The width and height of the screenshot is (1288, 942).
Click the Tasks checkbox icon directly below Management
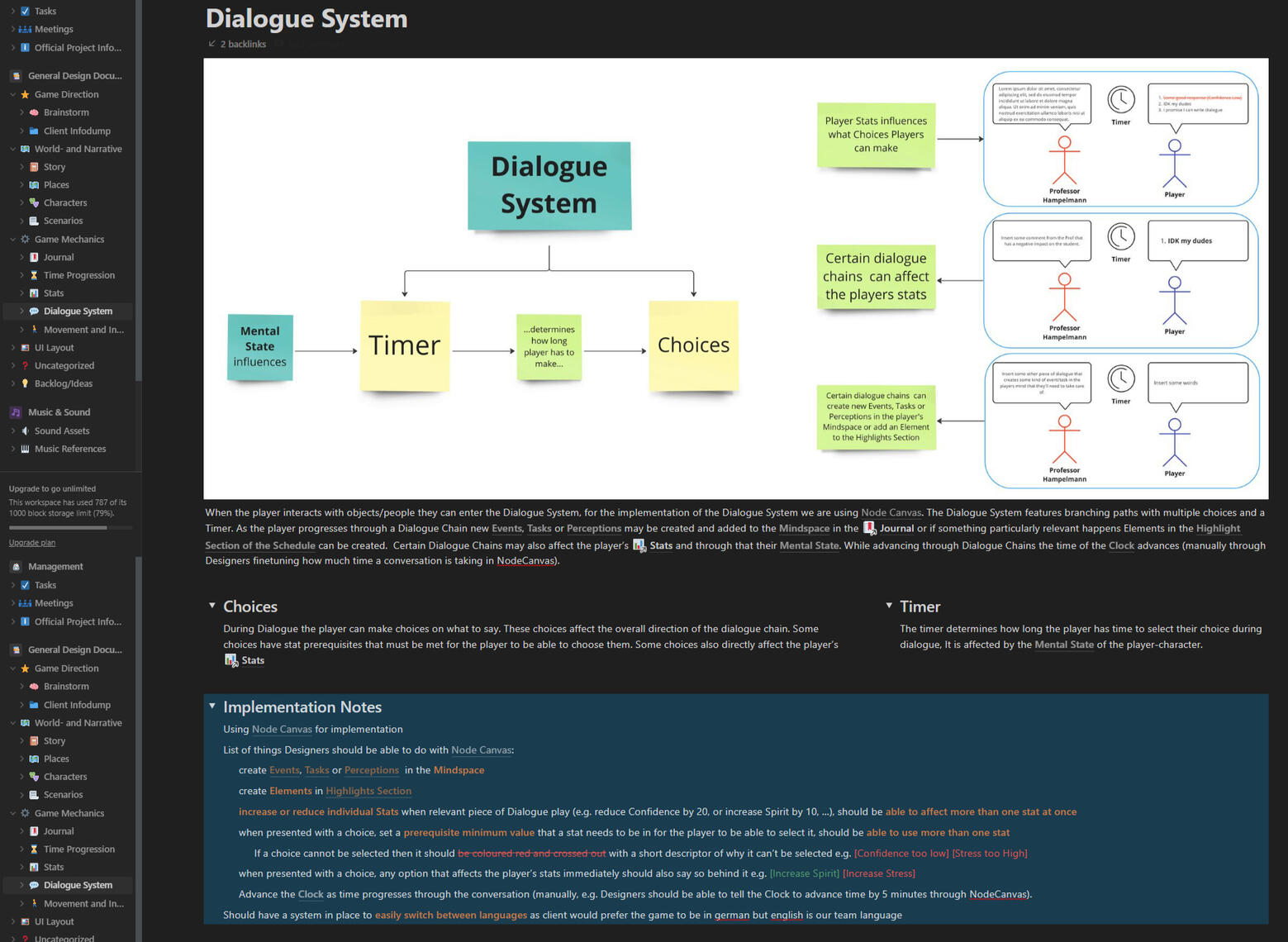tap(25, 585)
